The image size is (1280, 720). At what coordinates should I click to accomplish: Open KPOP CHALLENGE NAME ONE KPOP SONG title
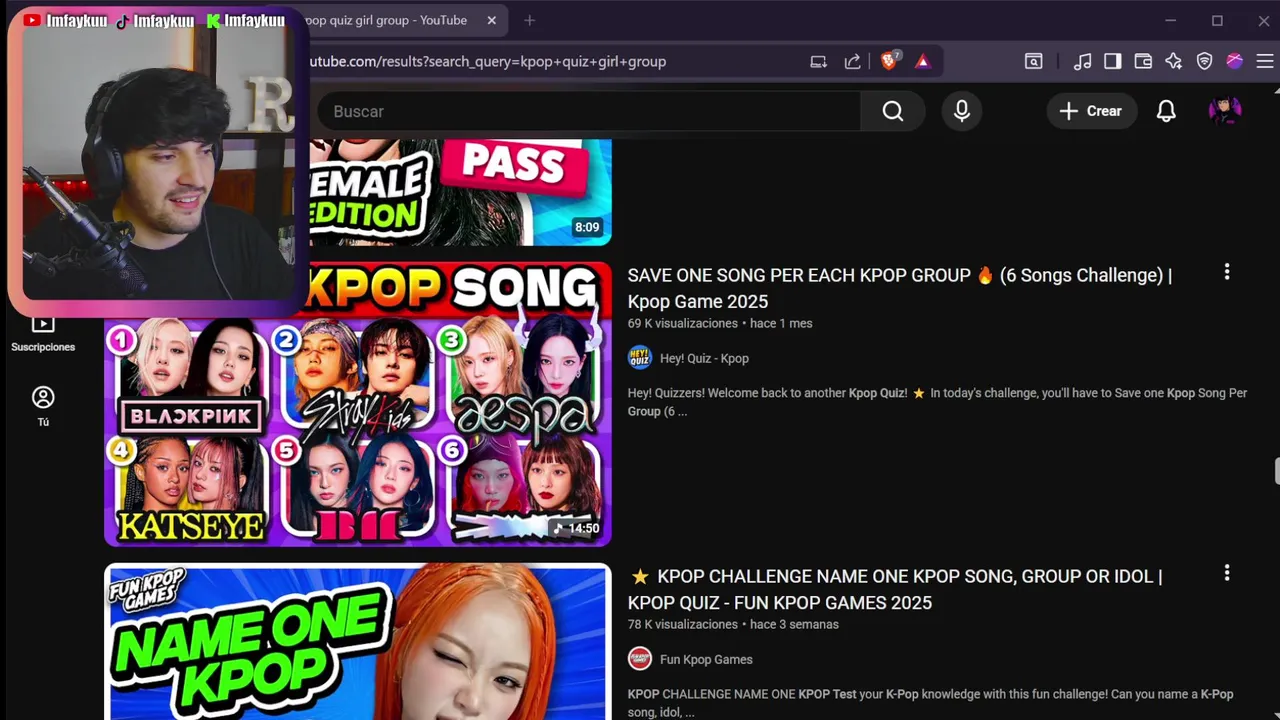pos(895,589)
